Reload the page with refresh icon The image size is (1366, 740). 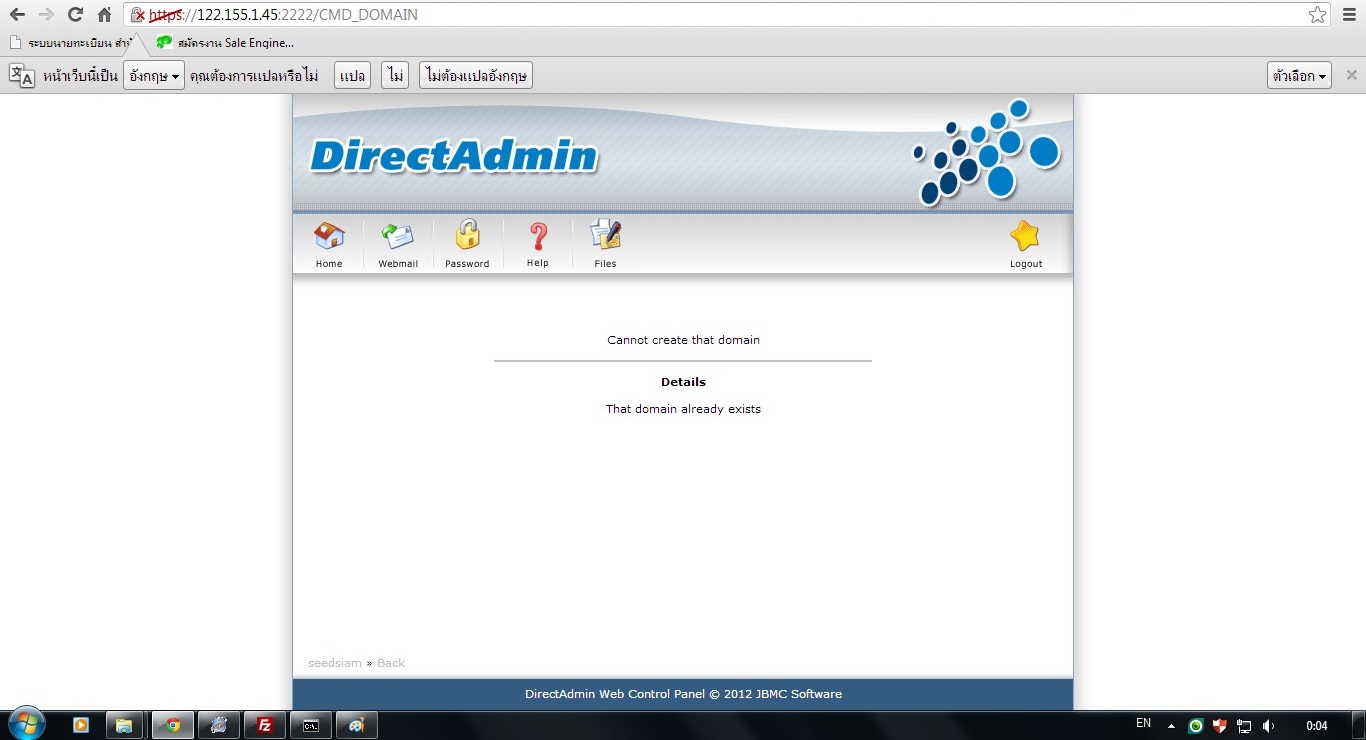click(75, 15)
